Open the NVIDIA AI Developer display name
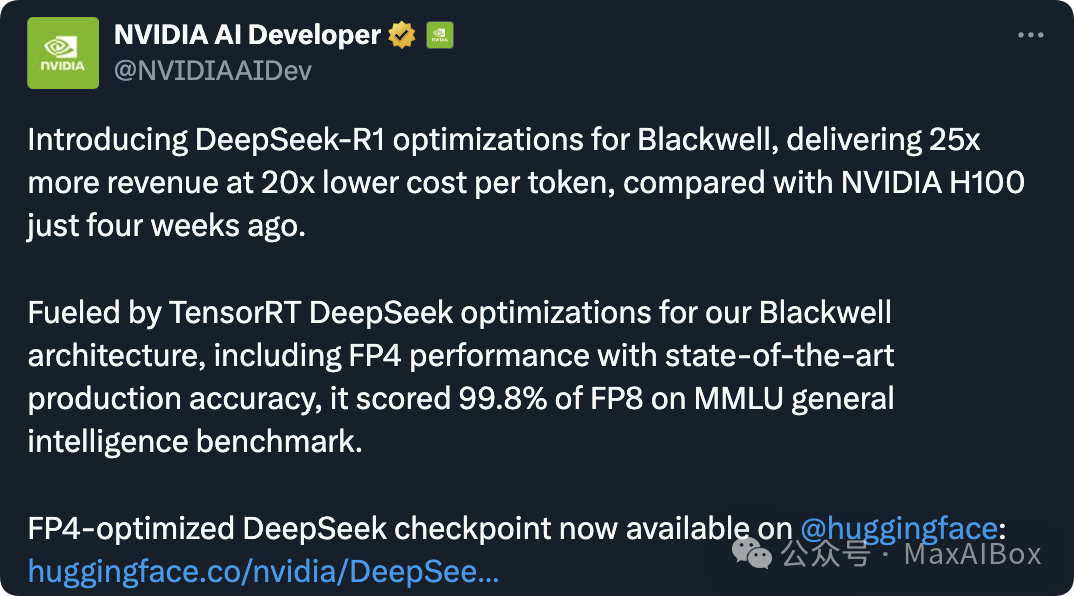Image resolution: width=1074 pixels, height=596 pixels. (x=247, y=35)
